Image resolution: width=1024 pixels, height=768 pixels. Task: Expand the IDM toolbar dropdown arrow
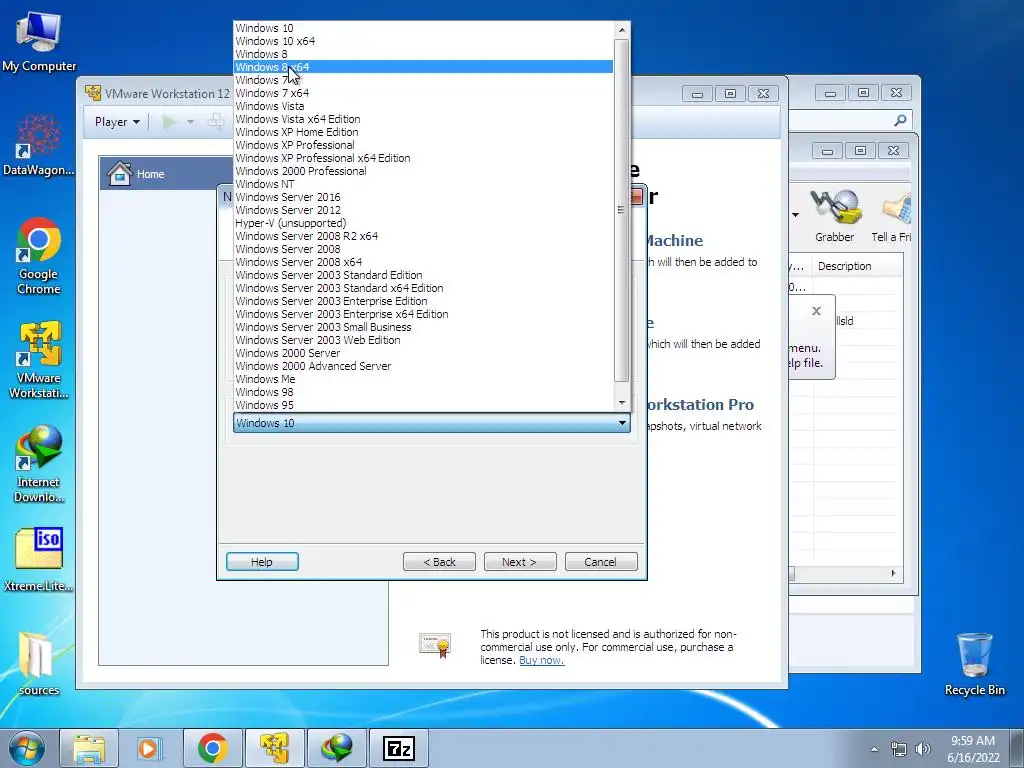point(795,215)
